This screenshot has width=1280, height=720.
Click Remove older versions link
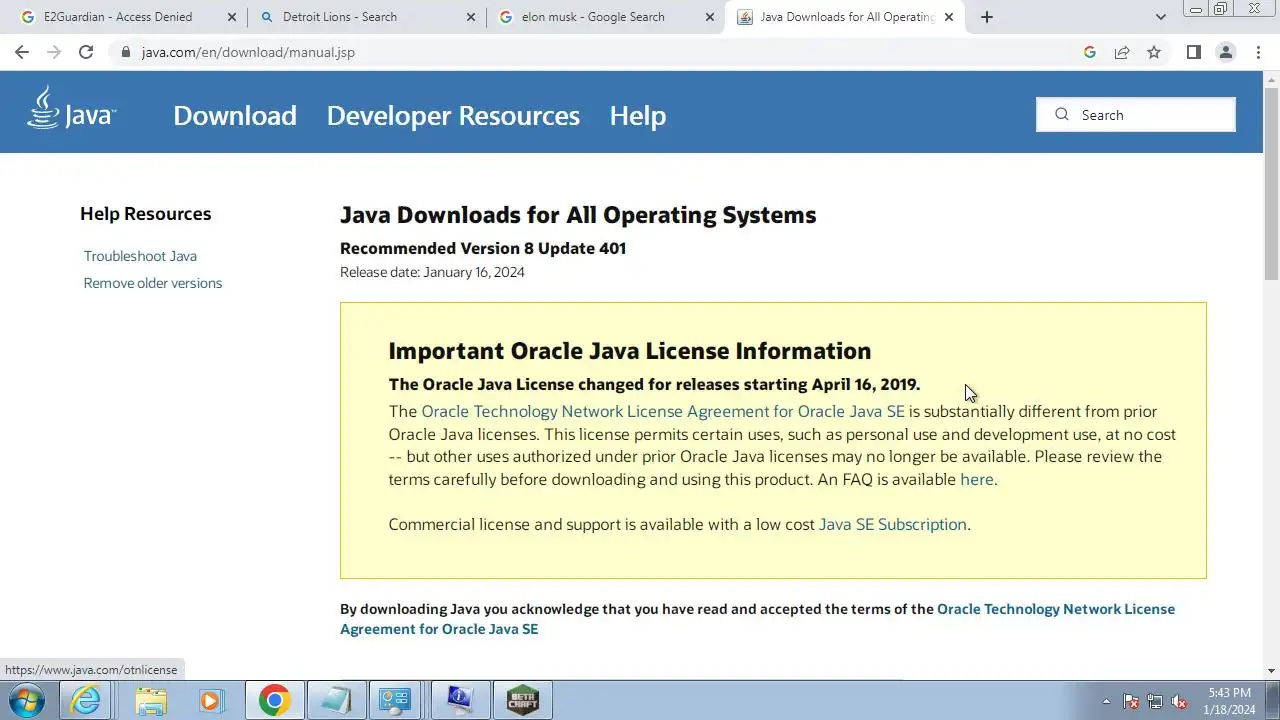[153, 283]
